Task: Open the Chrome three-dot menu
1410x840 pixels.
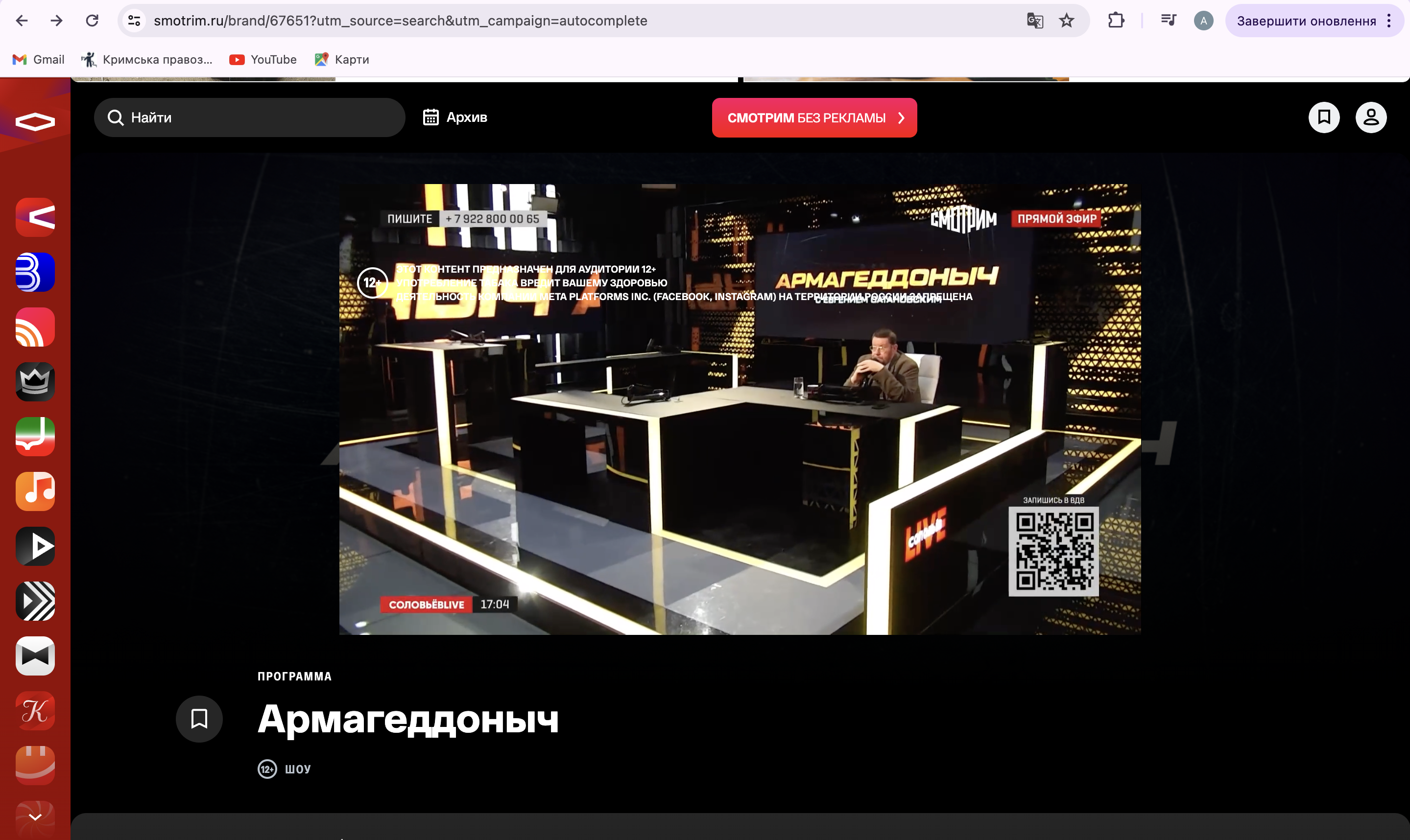Action: 1389,21
